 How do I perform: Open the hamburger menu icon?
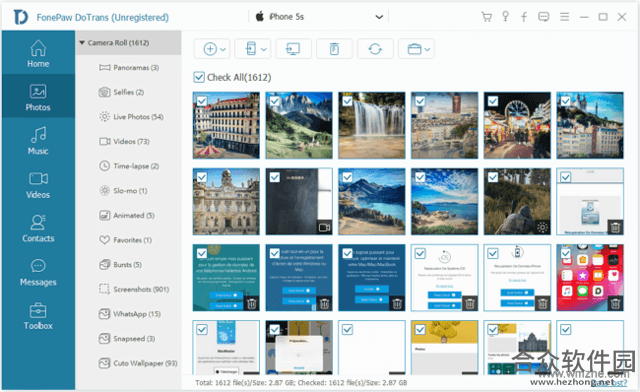pos(564,17)
